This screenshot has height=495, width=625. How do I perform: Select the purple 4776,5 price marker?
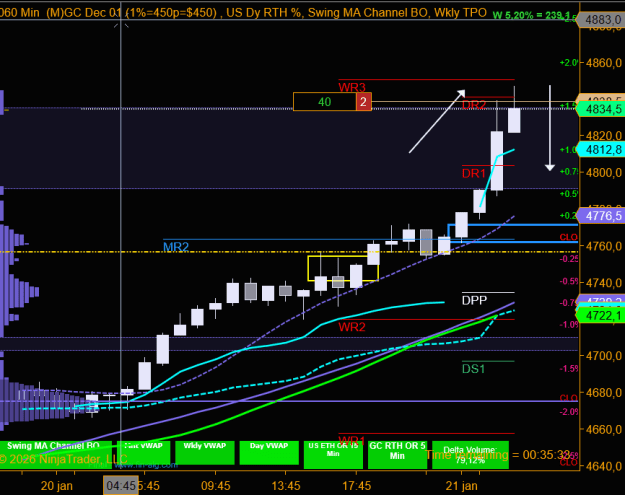pyautogui.click(x=601, y=216)
